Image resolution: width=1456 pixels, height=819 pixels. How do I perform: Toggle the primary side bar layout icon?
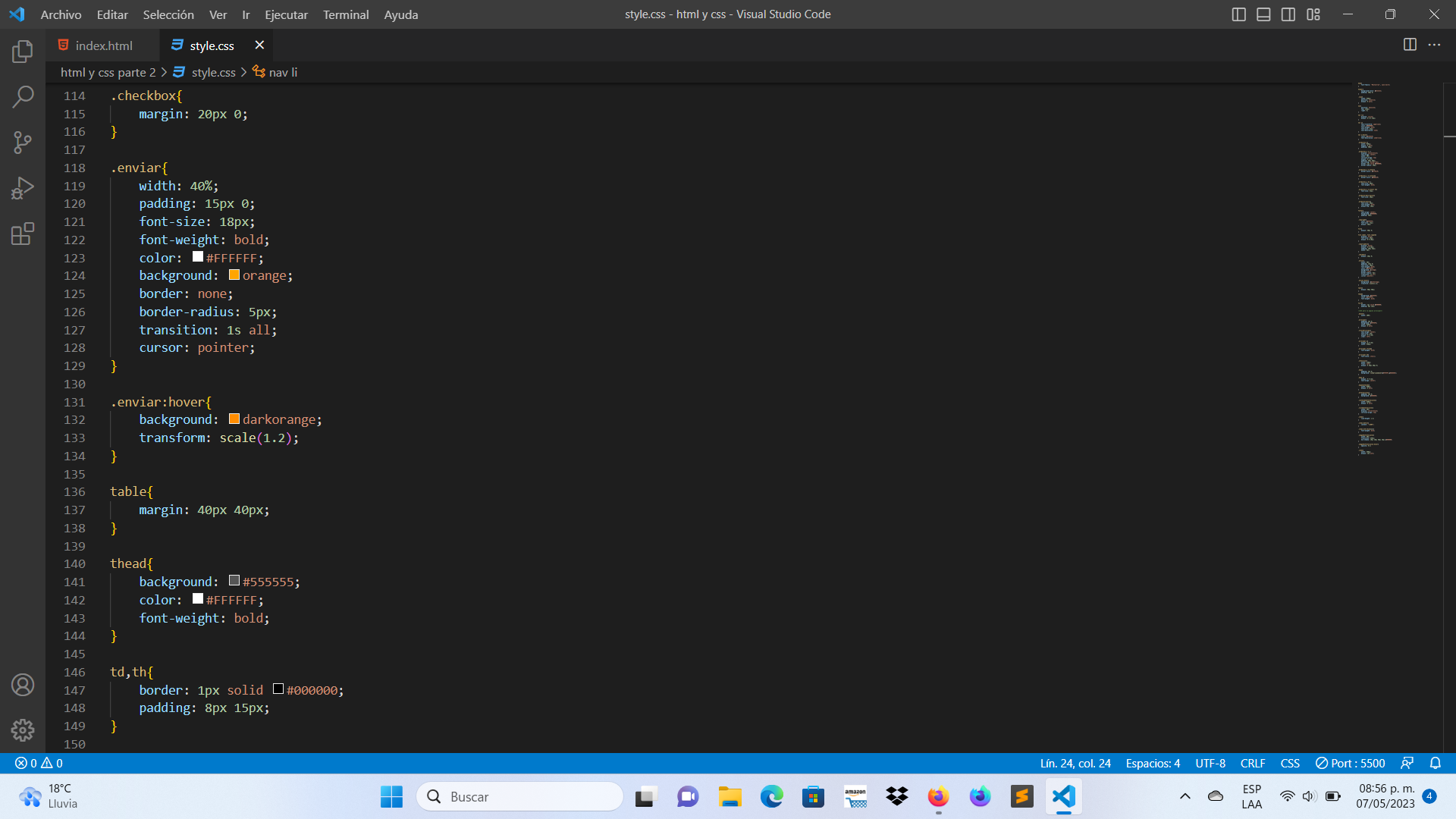click(1239, 14)
